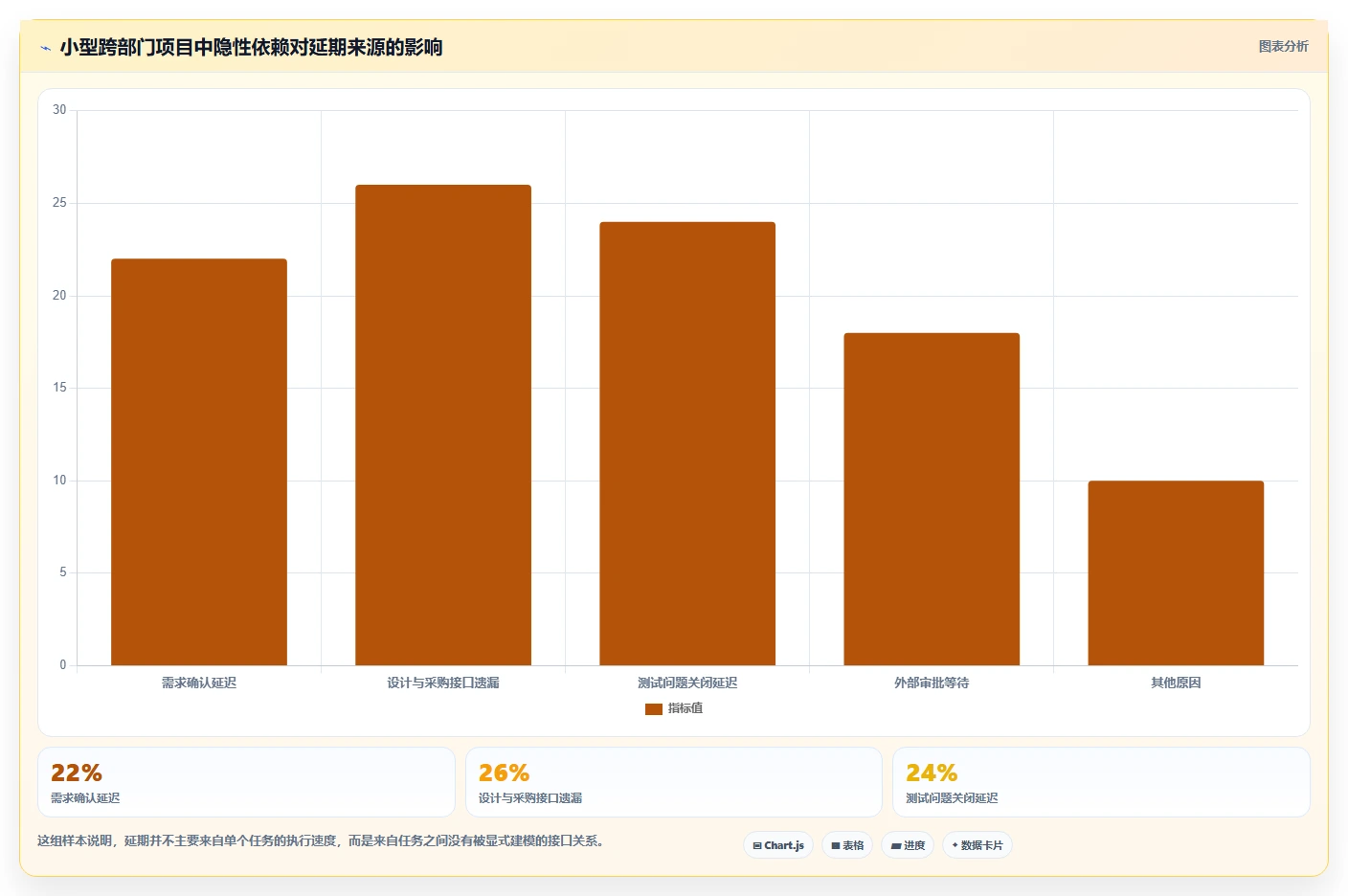This screenshot has width=1348, height=896.
Task: Click the y-axis value 30
Action: 59,110
